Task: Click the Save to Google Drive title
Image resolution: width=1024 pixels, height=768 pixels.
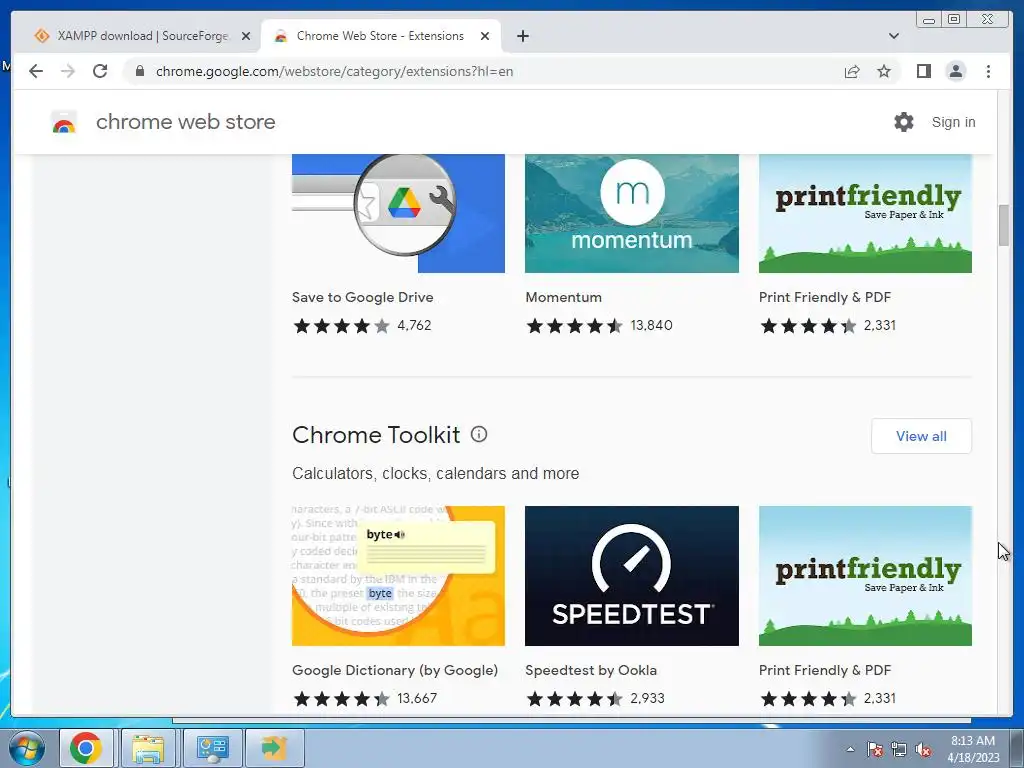Action: 362,297
